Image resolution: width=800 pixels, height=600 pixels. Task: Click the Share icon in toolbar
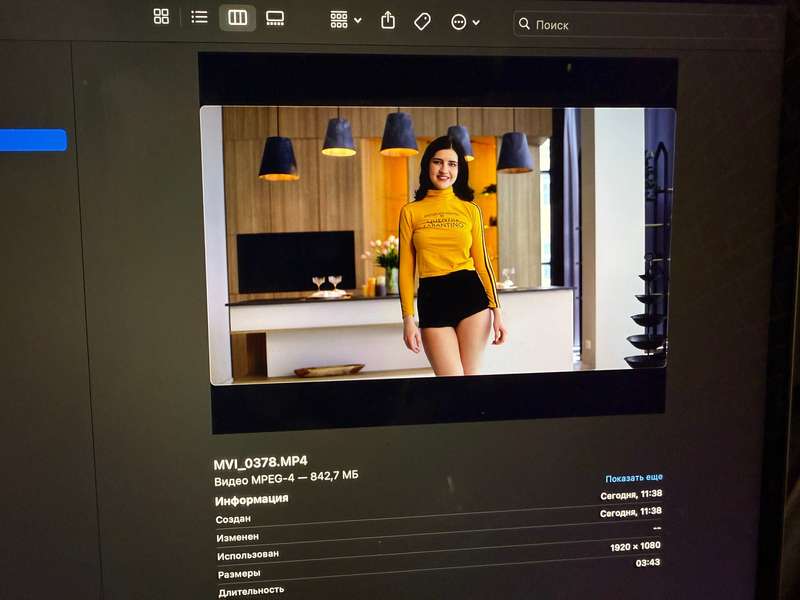pos(388,20)
